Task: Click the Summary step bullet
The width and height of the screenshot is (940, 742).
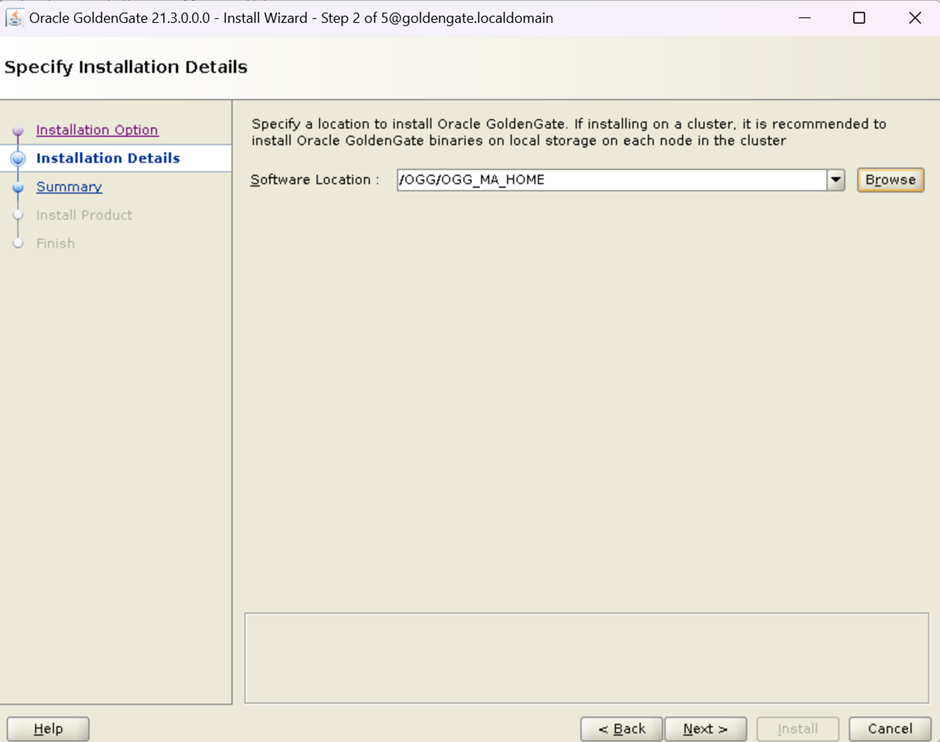Action: click(x=18, y=187)
